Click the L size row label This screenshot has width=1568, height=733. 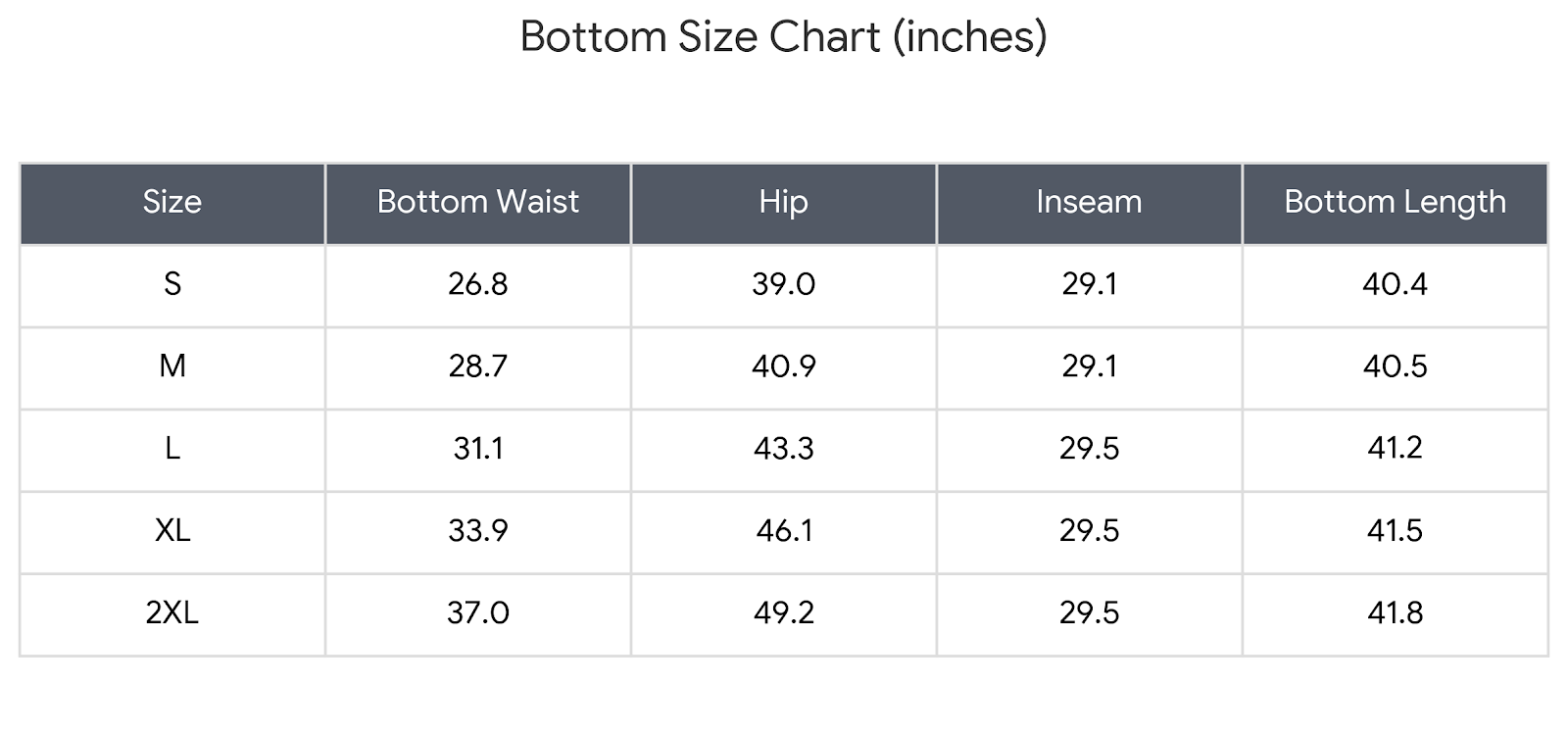coord(172,449)
